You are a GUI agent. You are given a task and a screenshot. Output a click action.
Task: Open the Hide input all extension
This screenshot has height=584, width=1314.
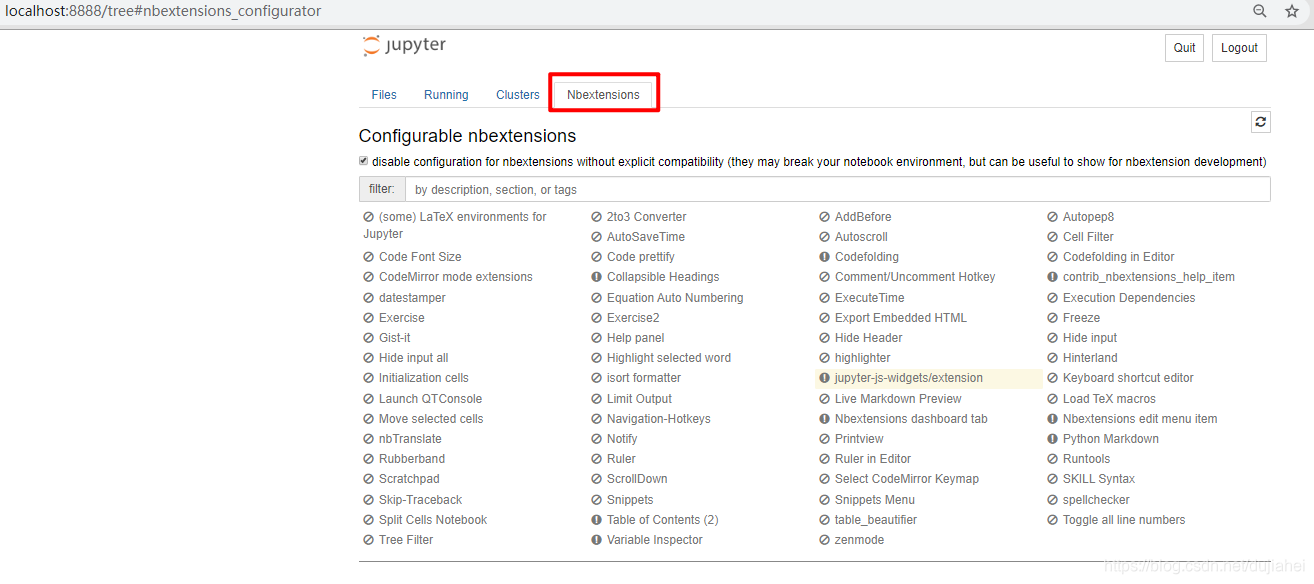pyautogui.click(x=413, y=358)
